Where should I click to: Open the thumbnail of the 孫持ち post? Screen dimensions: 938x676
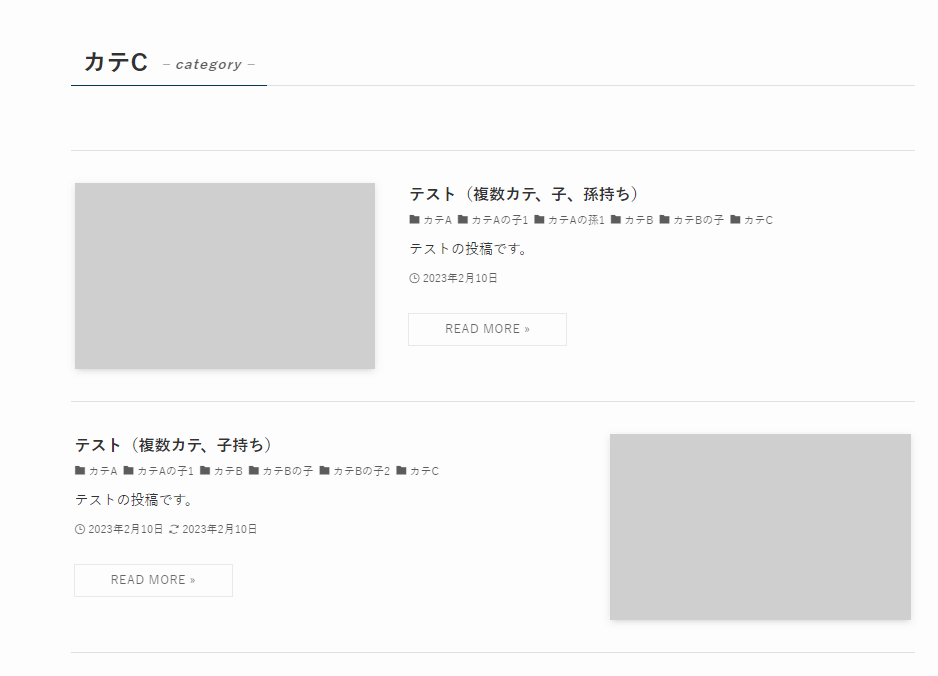click(225, 276)
